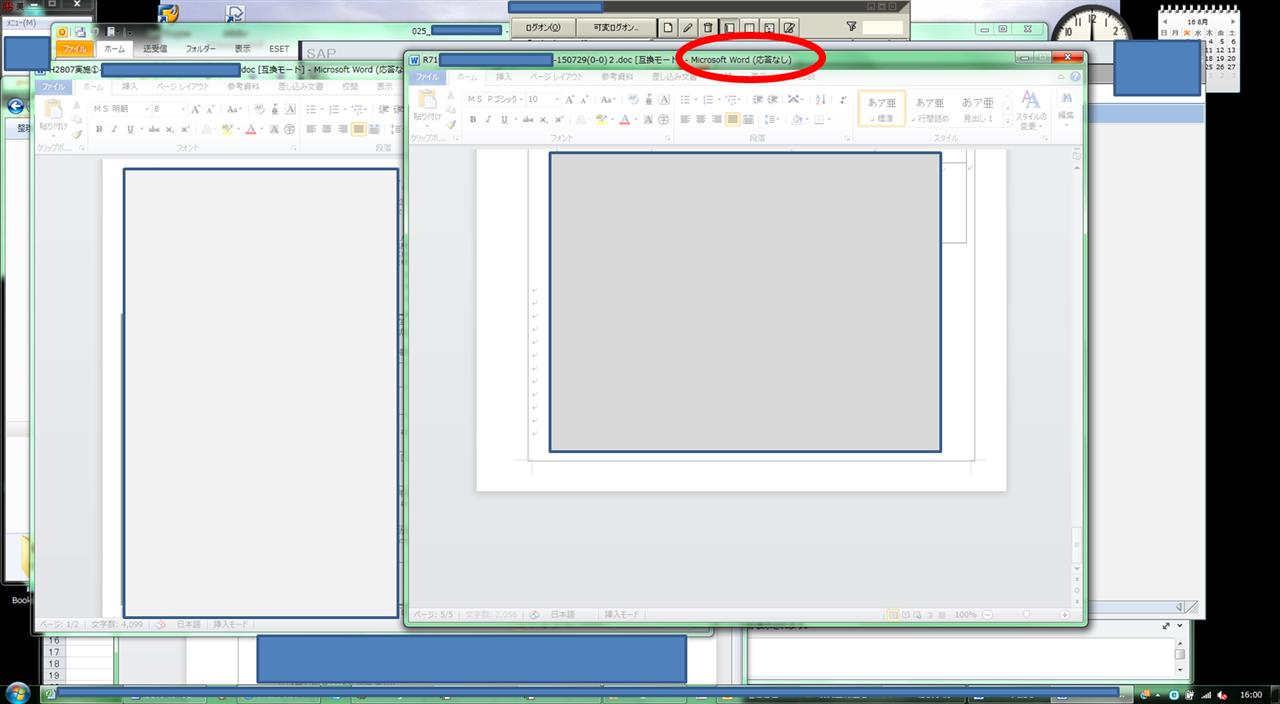This screenshot has width=1280, height=704.
Task: Apply strikethrough in front Word window
Action: coord(527,119)
